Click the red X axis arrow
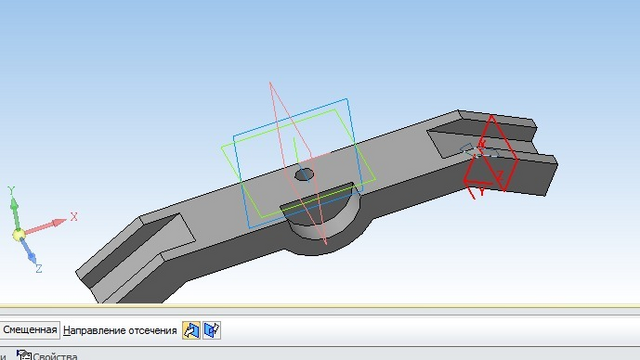This screenshot has width=640, height=360. 46,227
